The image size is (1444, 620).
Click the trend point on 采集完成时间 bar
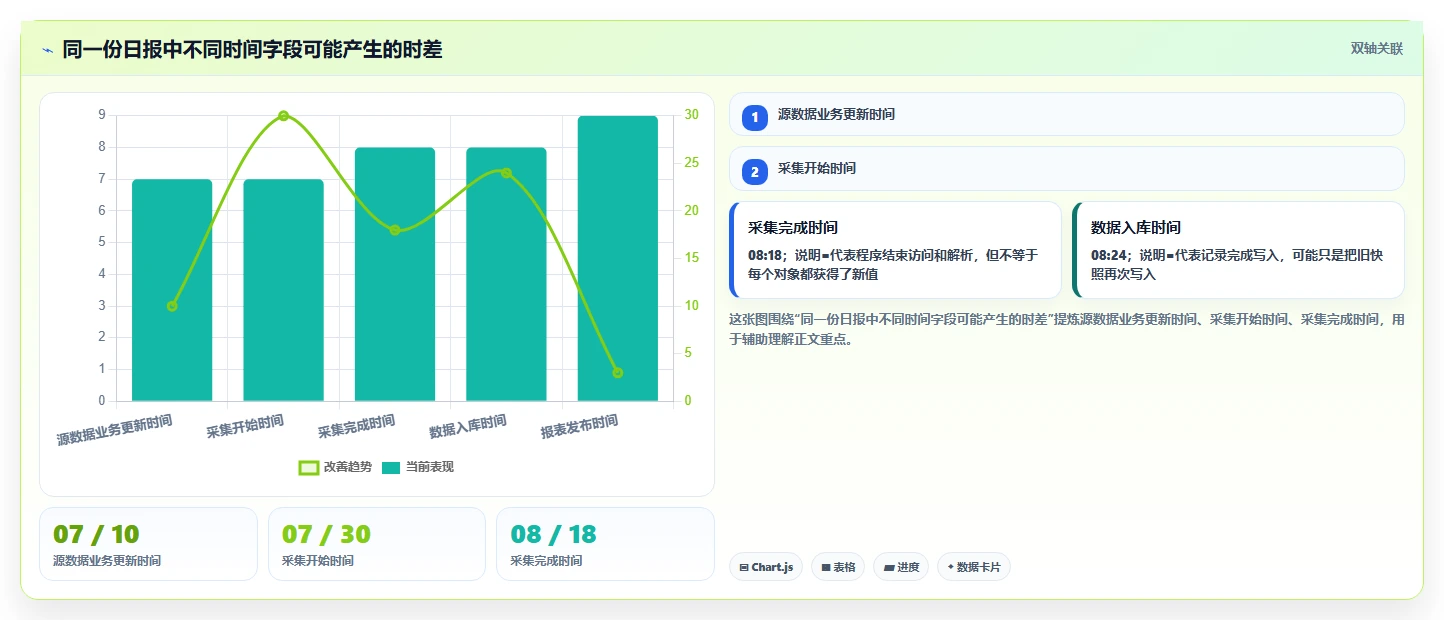395,230
